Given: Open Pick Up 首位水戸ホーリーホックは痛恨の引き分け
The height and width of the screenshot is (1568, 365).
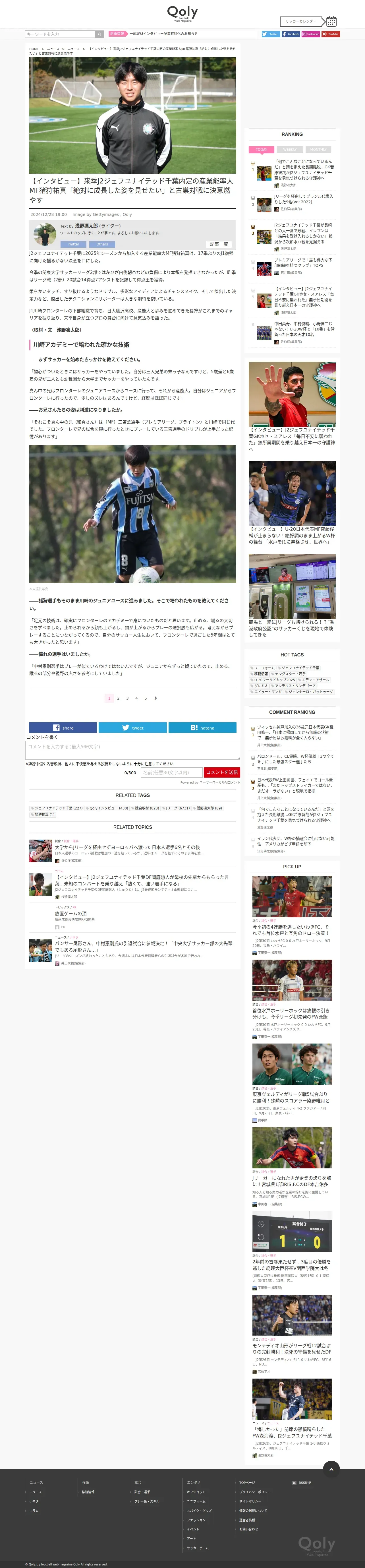Looking at the screenshot, I should pos(292,1013).
